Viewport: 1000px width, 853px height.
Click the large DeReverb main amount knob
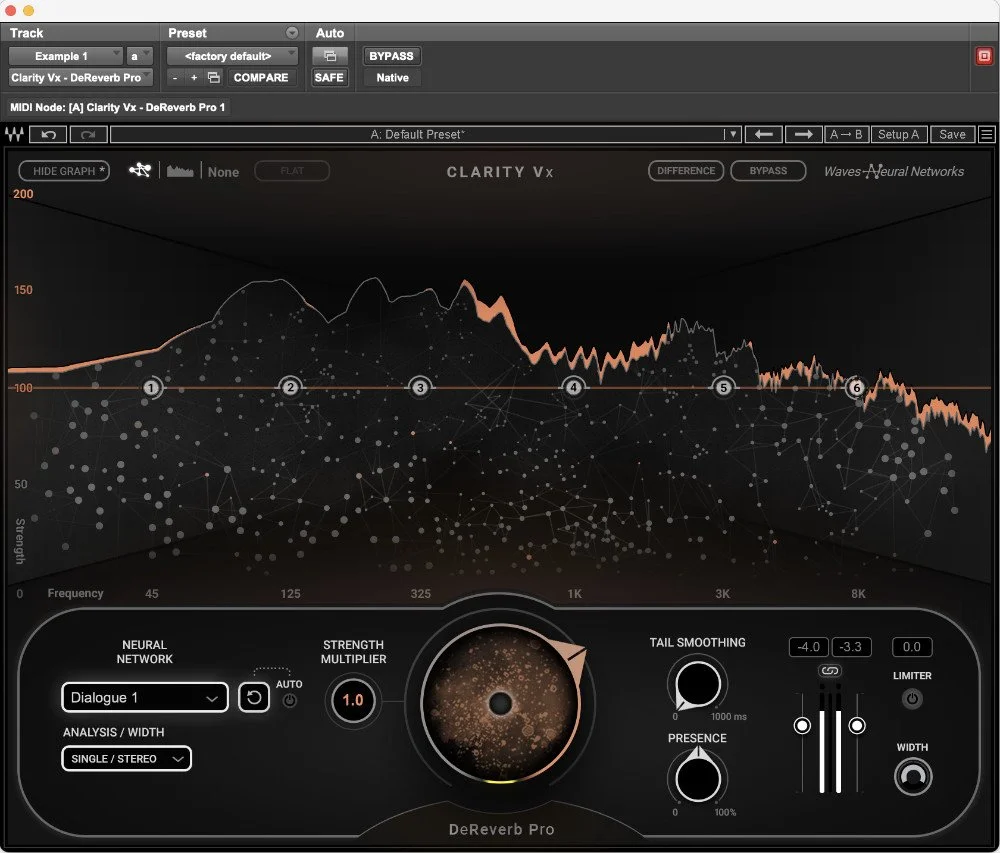point(501,703)
